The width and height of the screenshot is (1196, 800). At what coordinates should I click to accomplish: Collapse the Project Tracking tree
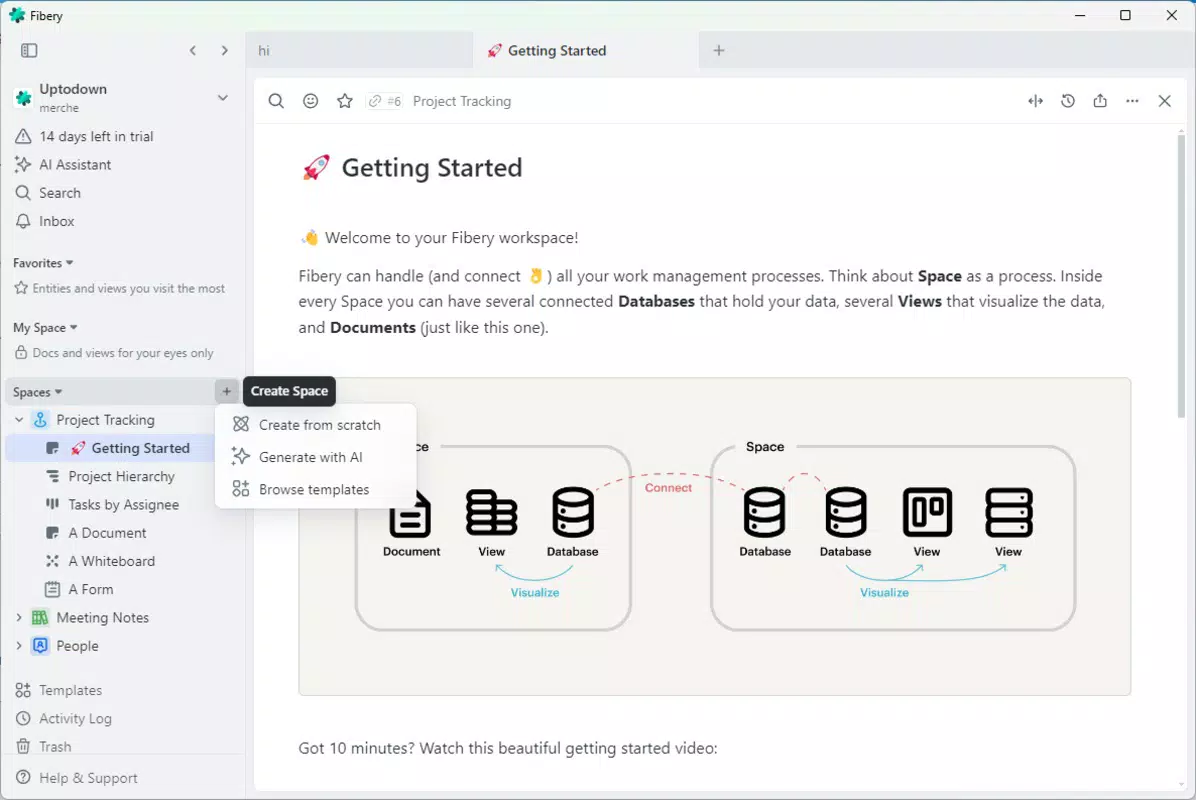click(x=19, y=419)
